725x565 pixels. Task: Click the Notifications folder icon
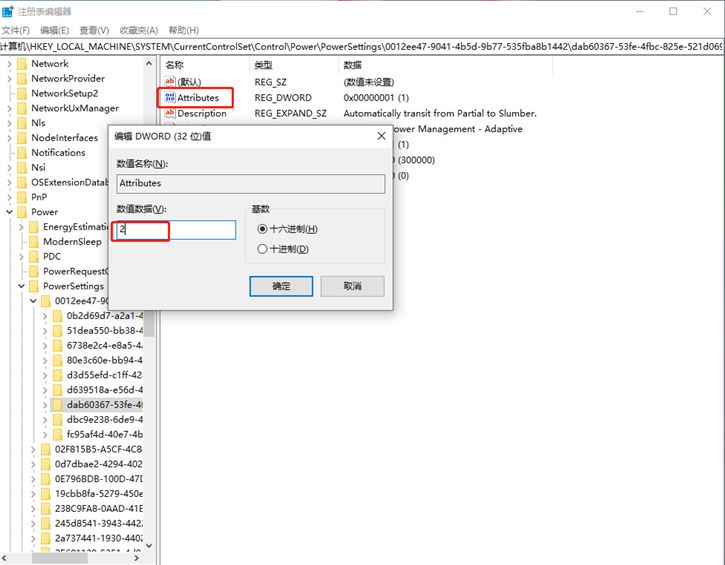pyautogui.click(x=20, y=153)
